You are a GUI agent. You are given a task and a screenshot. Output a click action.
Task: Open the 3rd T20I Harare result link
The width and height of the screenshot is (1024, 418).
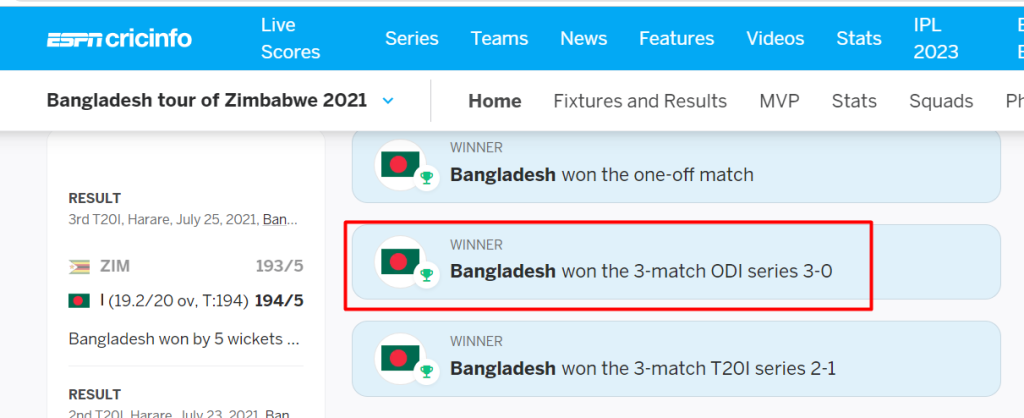185,220
